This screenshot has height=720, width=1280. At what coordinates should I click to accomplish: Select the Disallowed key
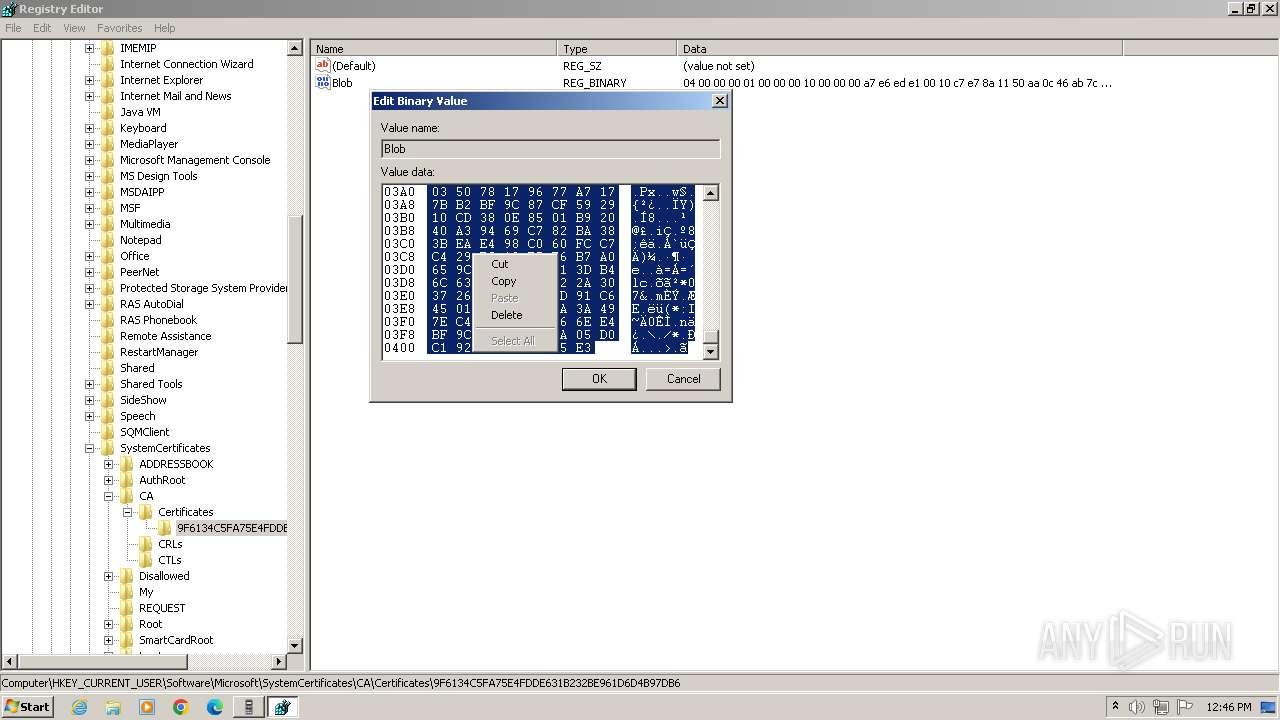pyautogui.click(x=164, y=576)
